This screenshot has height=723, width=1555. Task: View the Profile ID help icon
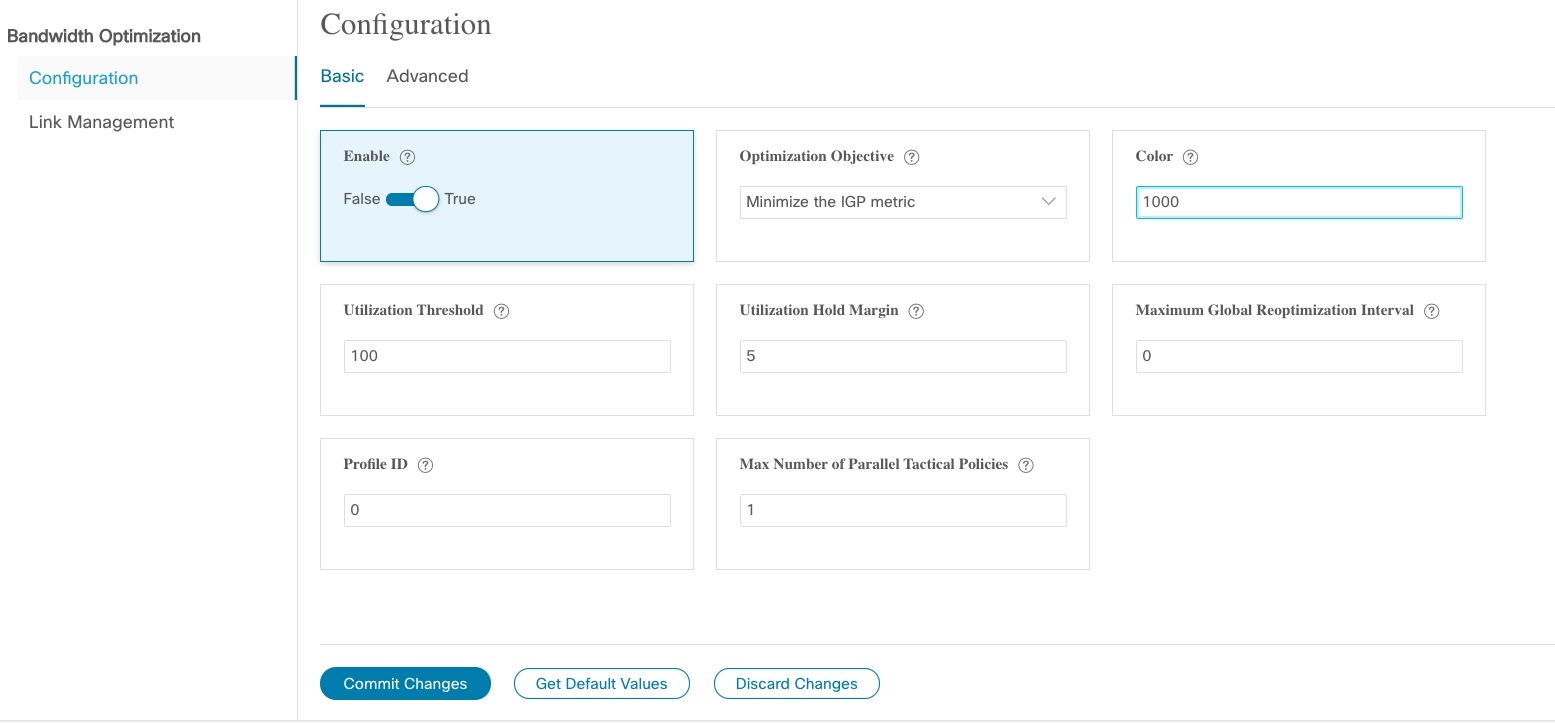tap(424, 464)
